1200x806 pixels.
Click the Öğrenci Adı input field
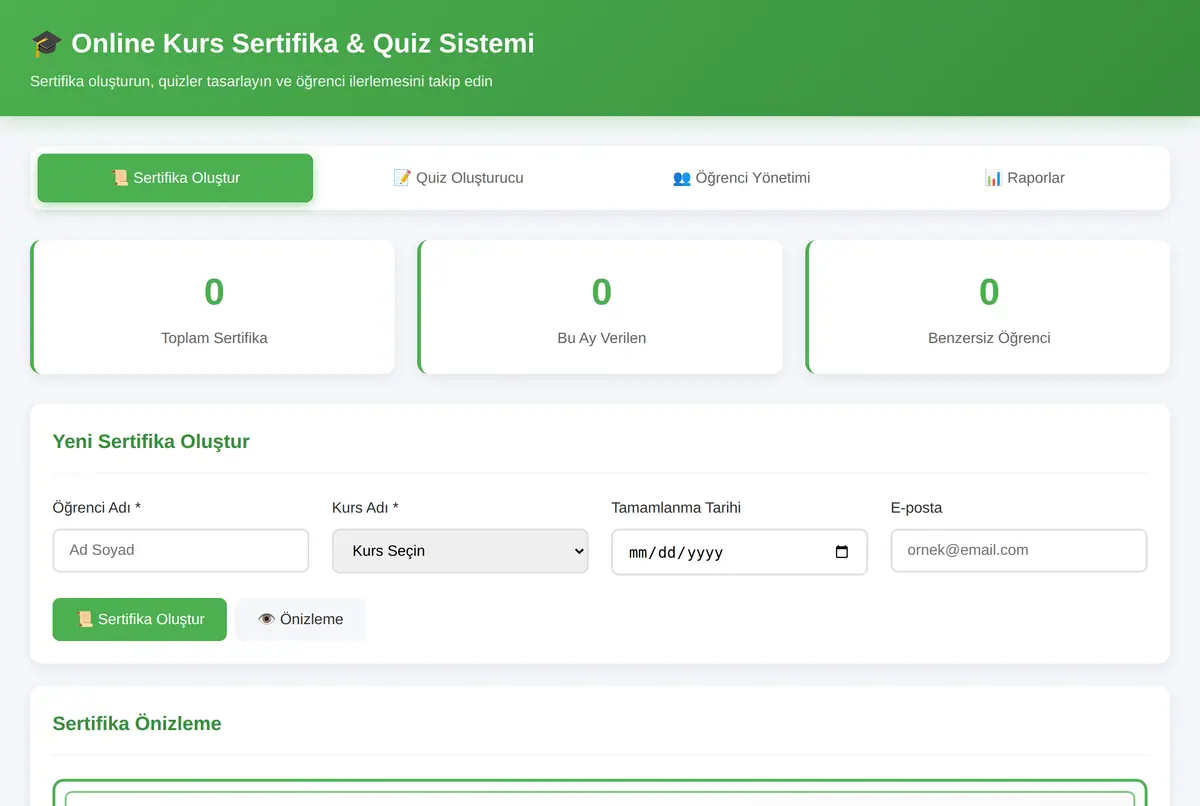(181, 551)
